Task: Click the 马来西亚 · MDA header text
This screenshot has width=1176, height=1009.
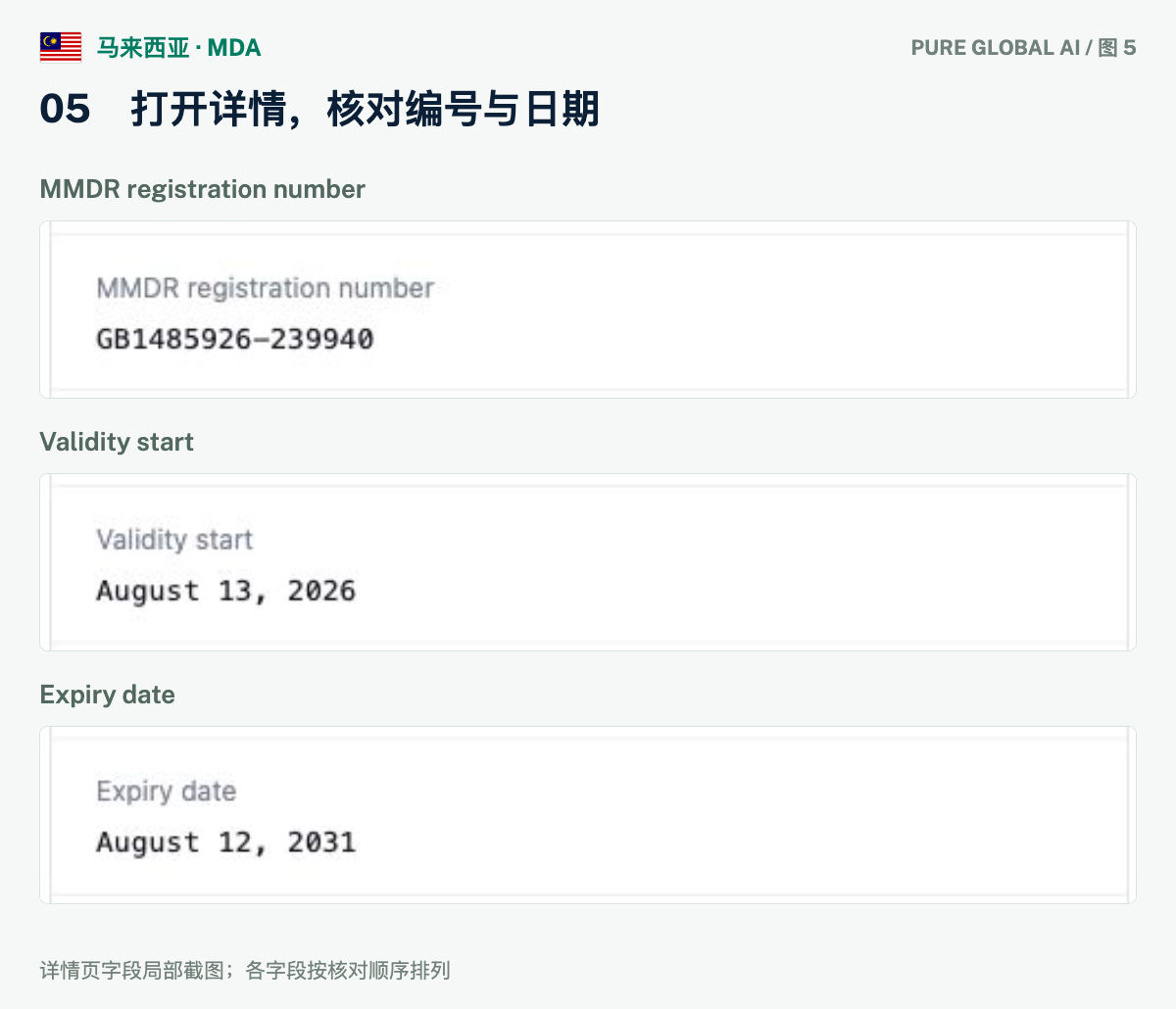Action: (178, 47)
